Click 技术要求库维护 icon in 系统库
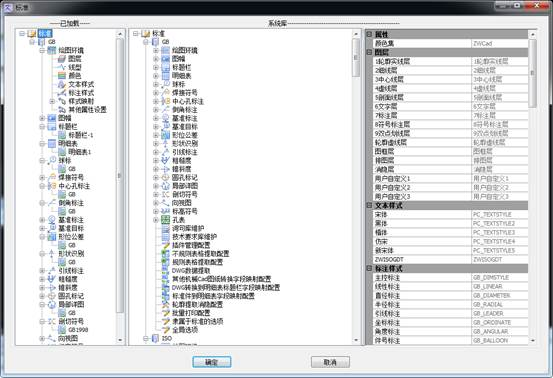This screenshot has height=378, width=553. click(x=165, y=237)
